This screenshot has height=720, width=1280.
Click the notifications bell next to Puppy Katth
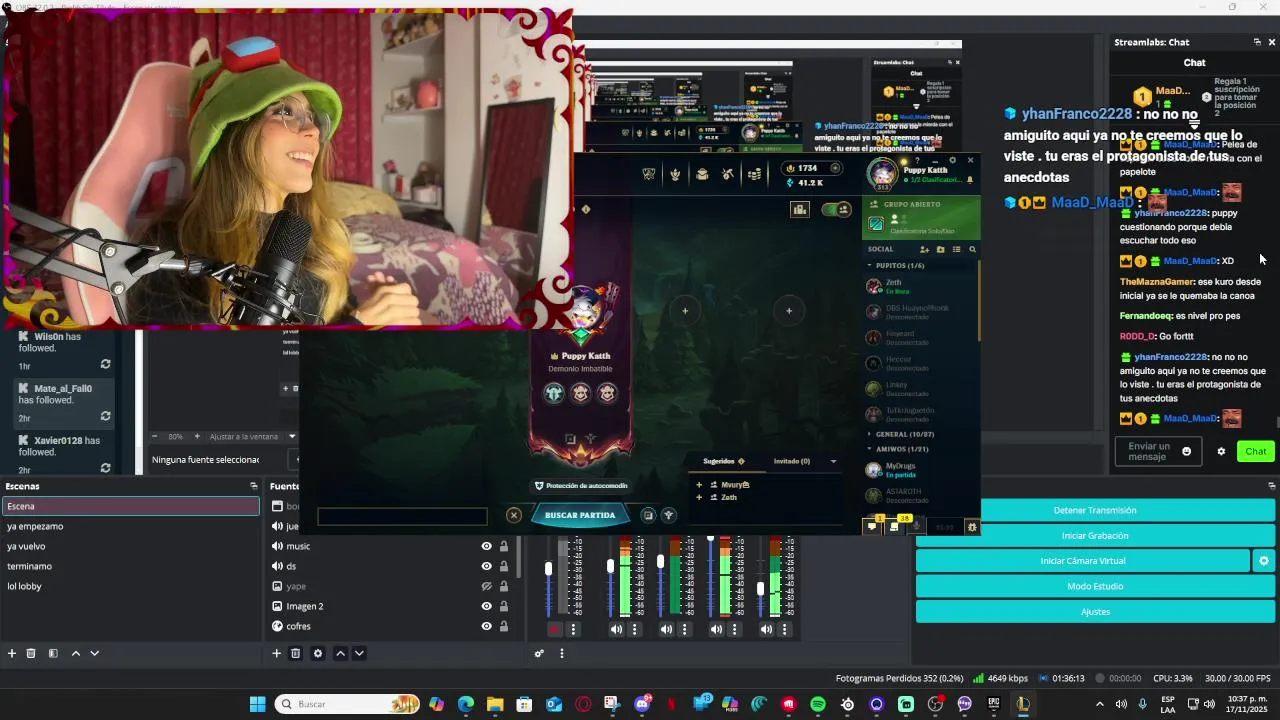969,180
